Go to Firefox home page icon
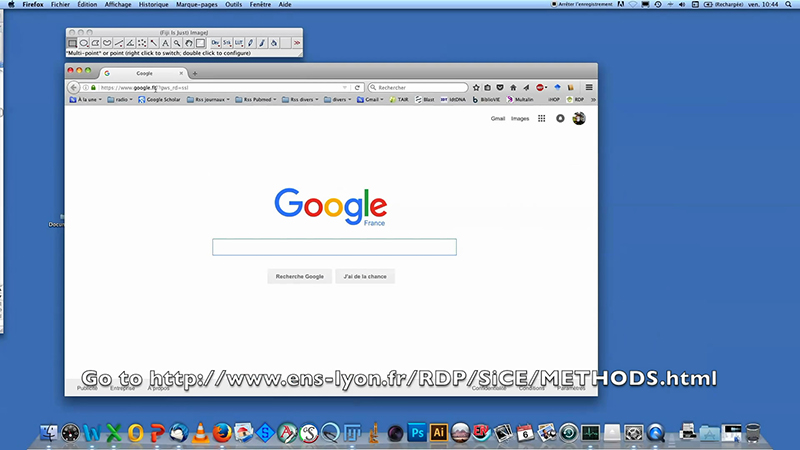This screenshot has width=800, height=450. (x=513, y=88)
